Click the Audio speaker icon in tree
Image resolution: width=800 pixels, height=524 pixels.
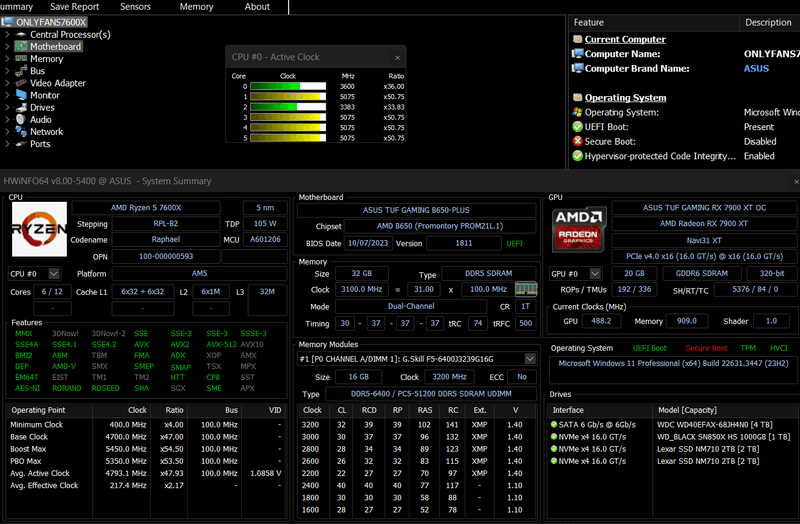tap(21, 119)
